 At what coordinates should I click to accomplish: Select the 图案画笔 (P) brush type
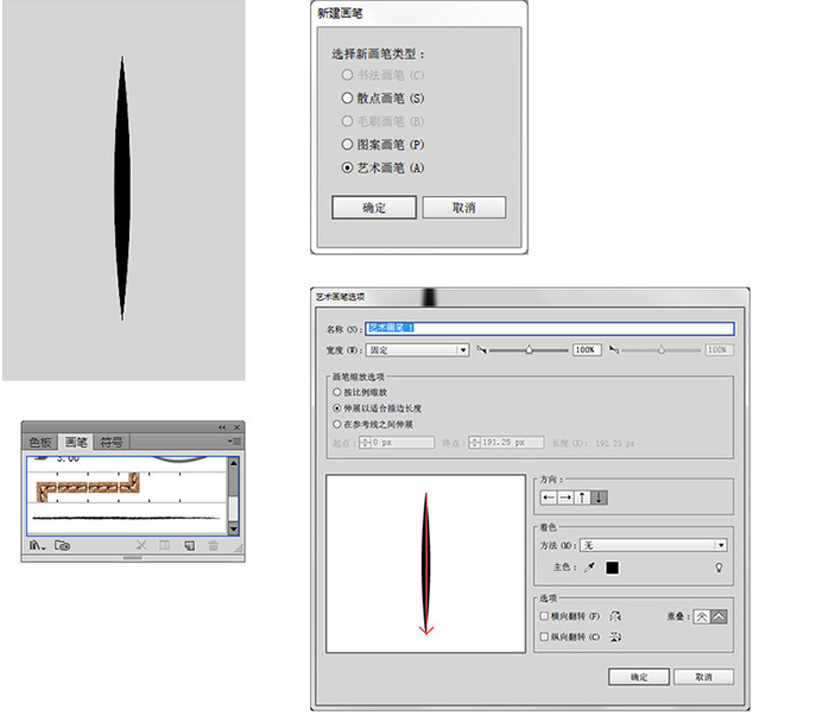(347, 144)
